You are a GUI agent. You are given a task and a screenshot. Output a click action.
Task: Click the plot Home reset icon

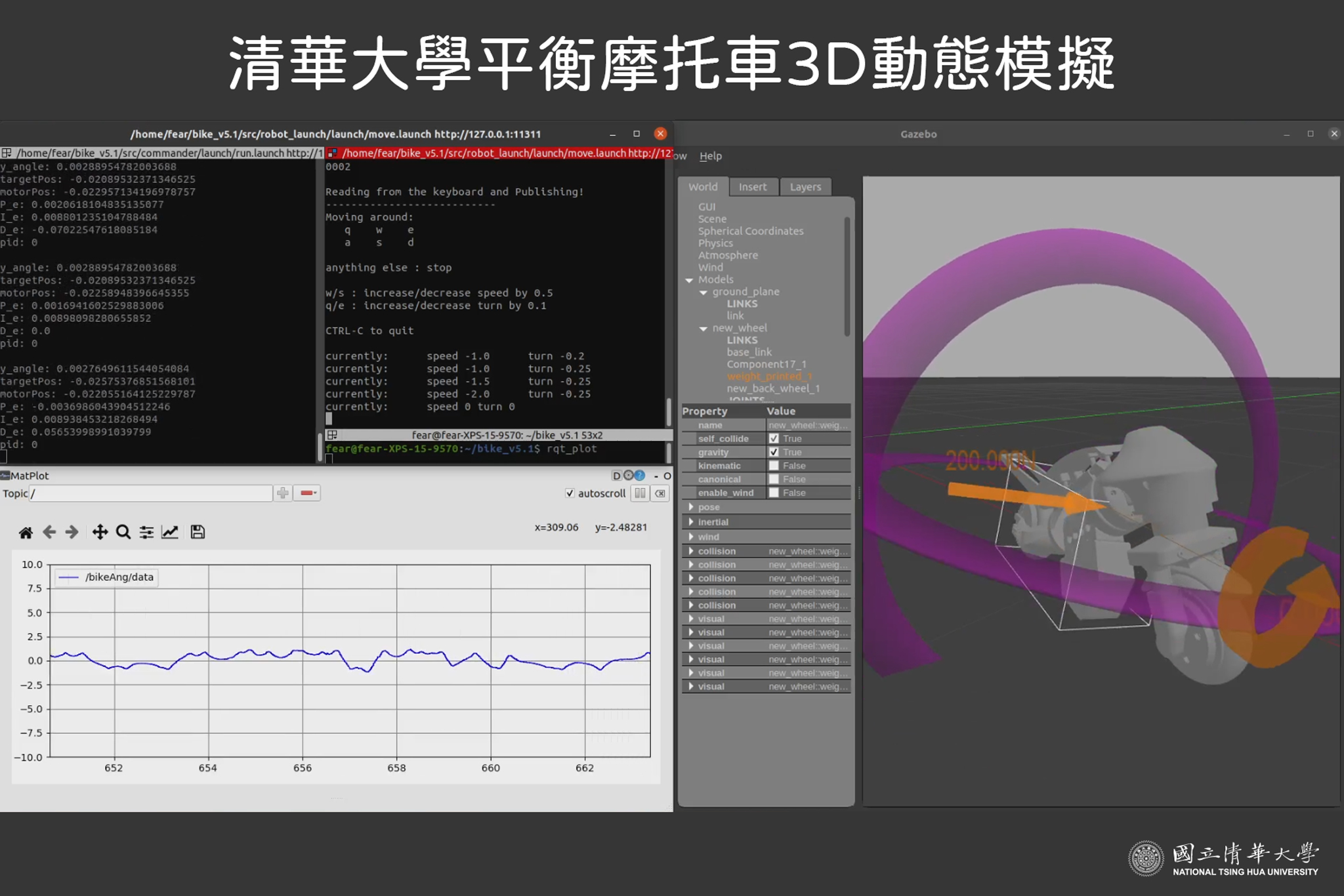(x=26, y=532)
